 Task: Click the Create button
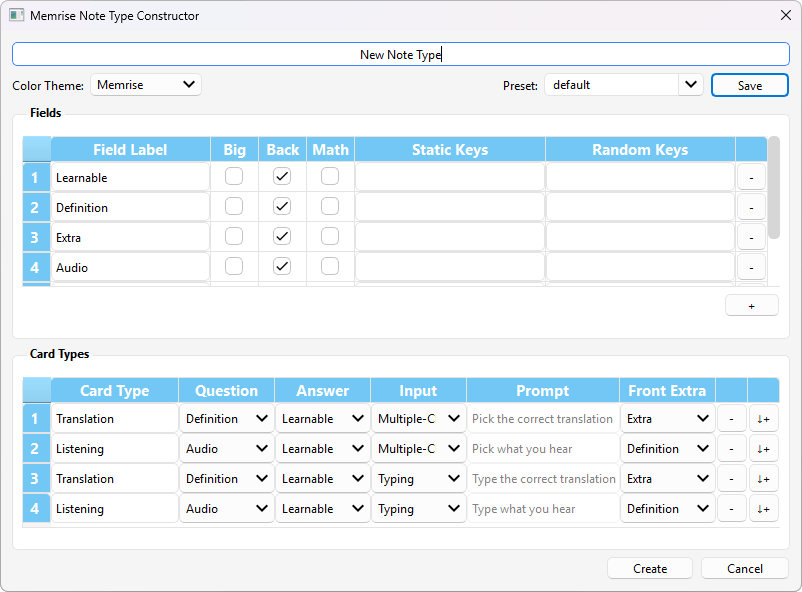650,568
